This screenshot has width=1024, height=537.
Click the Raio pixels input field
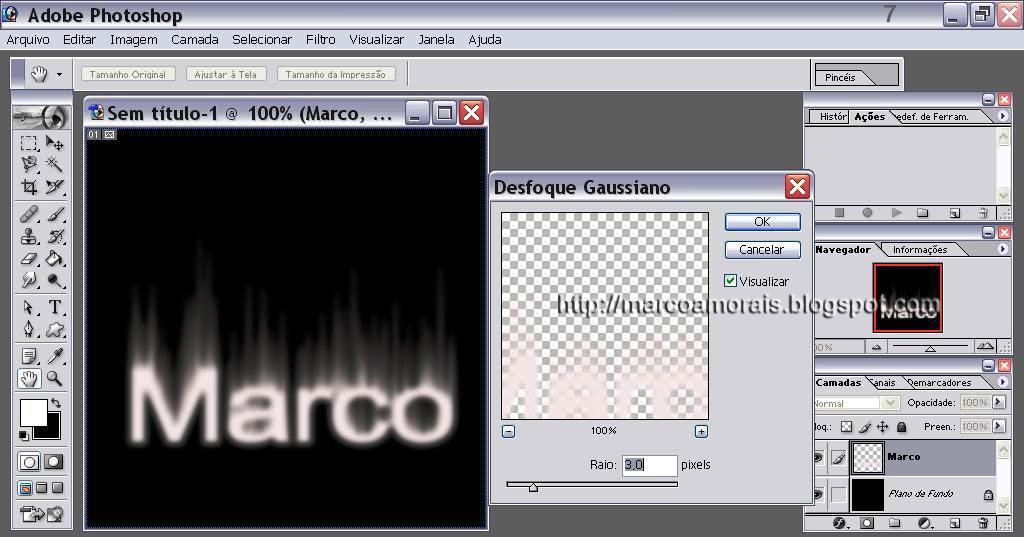(649, 465)
